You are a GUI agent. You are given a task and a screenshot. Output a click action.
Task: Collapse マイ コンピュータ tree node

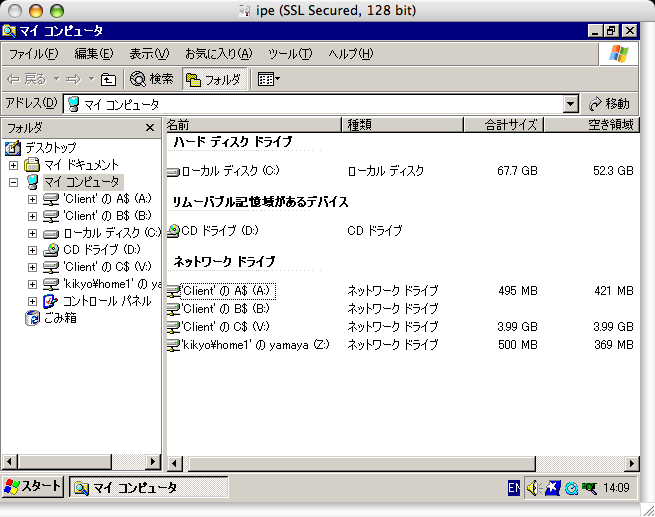point(13,182)
